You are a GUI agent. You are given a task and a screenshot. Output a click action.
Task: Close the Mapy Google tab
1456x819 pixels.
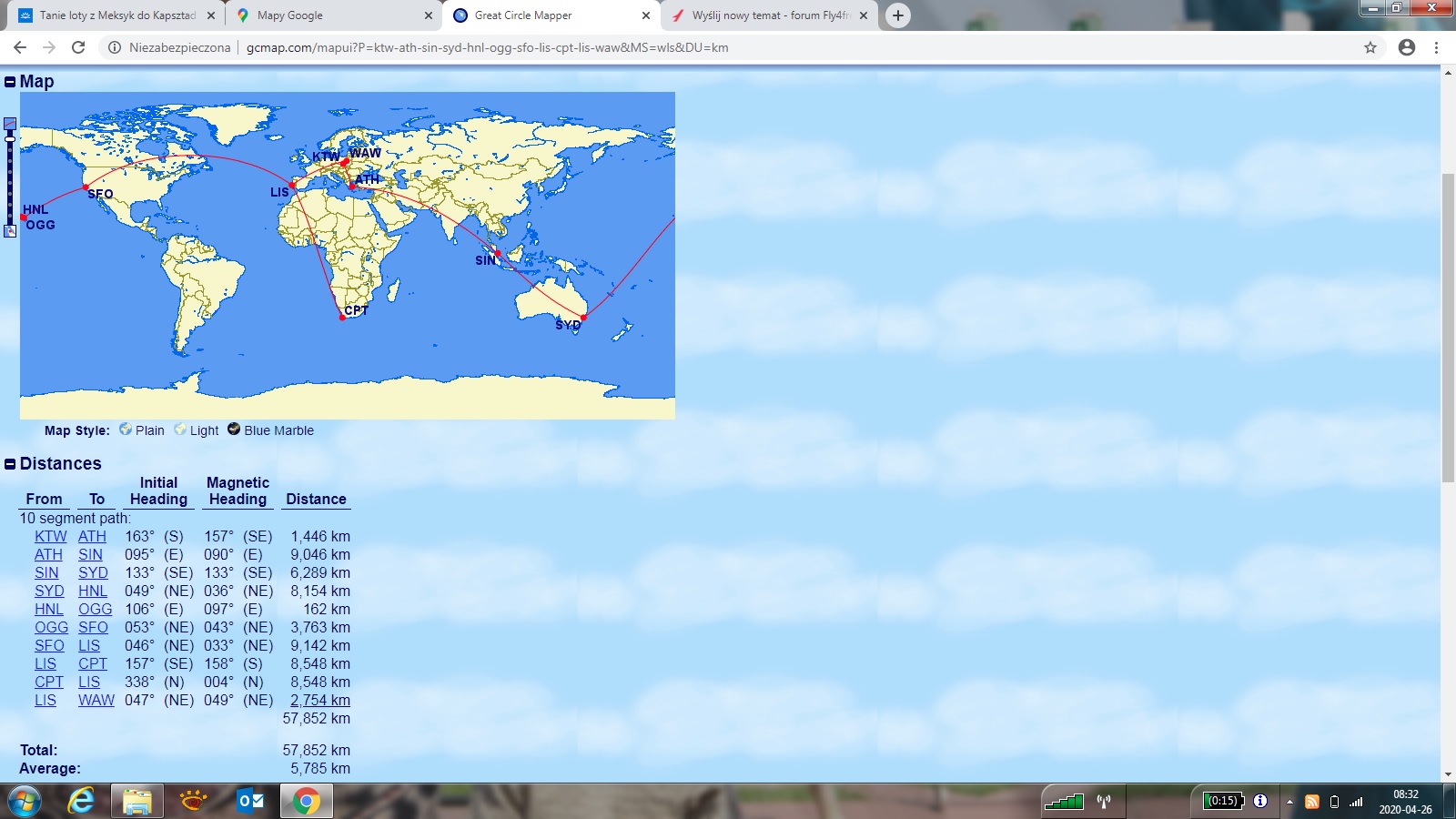(x=429, y=15)
